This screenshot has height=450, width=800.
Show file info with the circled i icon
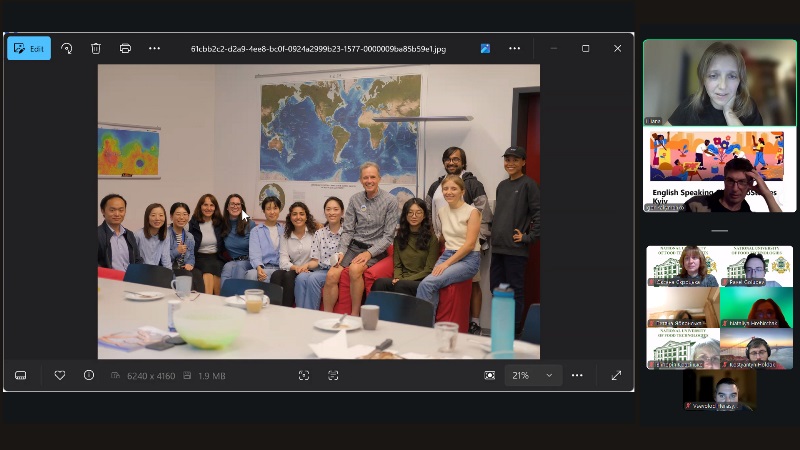(x=89, y=376)
